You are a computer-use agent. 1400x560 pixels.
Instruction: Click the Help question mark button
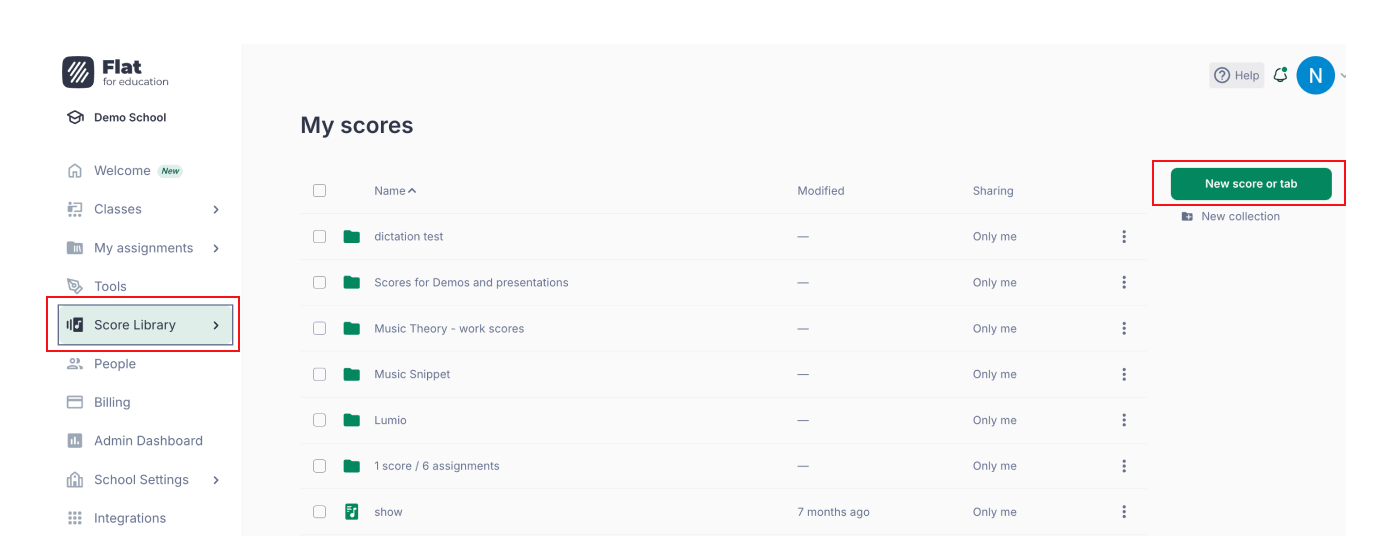pyautogui.click(x=1236, y=75)
